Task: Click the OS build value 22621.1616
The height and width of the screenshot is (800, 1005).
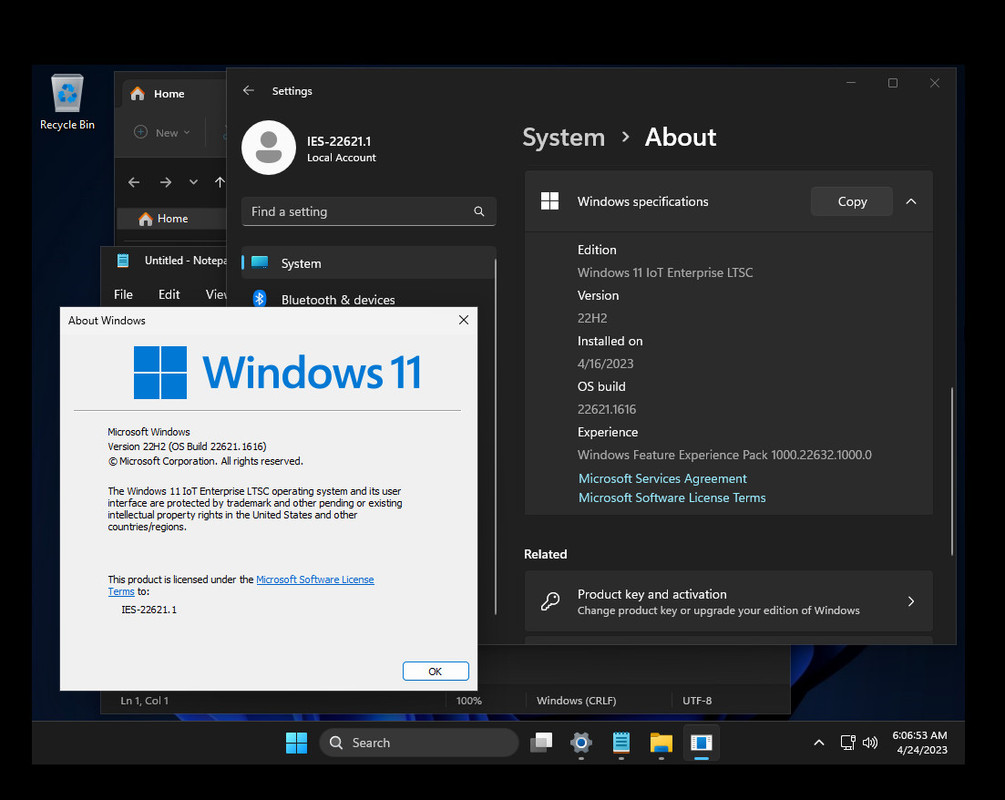Action: point(606,409)
